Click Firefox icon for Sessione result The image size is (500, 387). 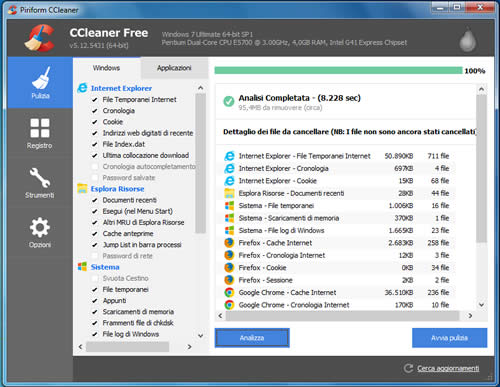coord(229,280)
